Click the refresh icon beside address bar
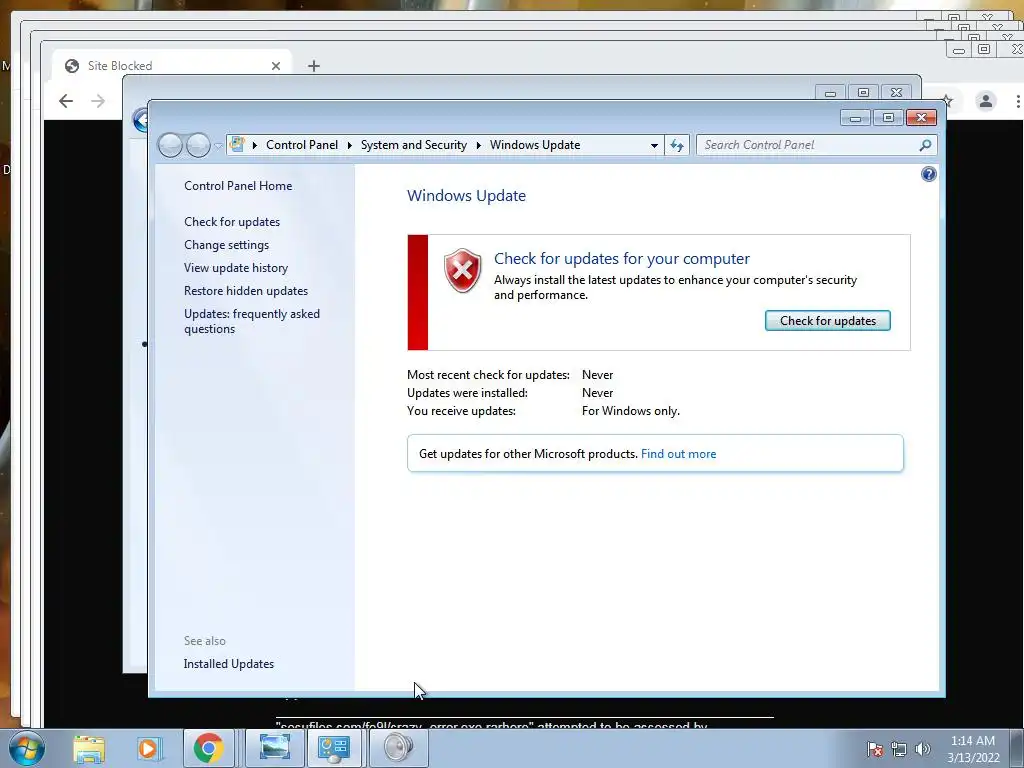The height and width of the screenshot is (768, 1024). (x=677, y=145)
